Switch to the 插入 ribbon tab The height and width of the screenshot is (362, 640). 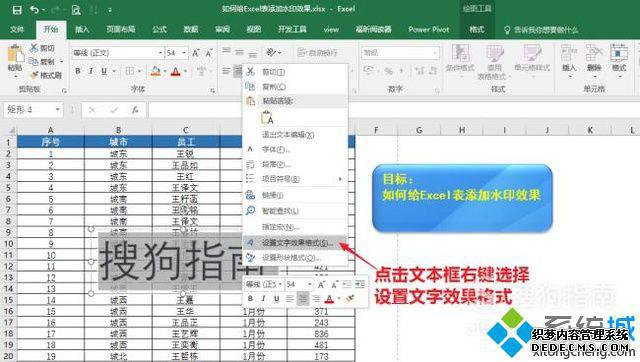click(x=82, y=29)
